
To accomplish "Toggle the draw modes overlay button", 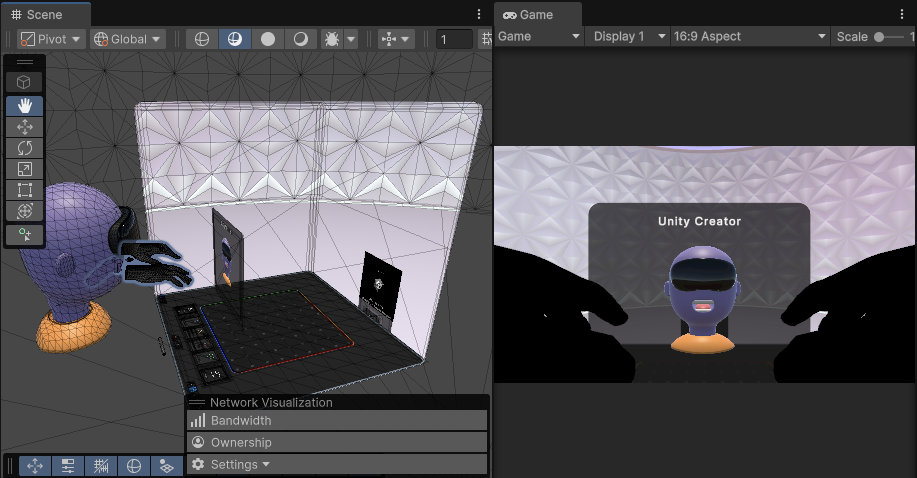I will coord(134,466).
